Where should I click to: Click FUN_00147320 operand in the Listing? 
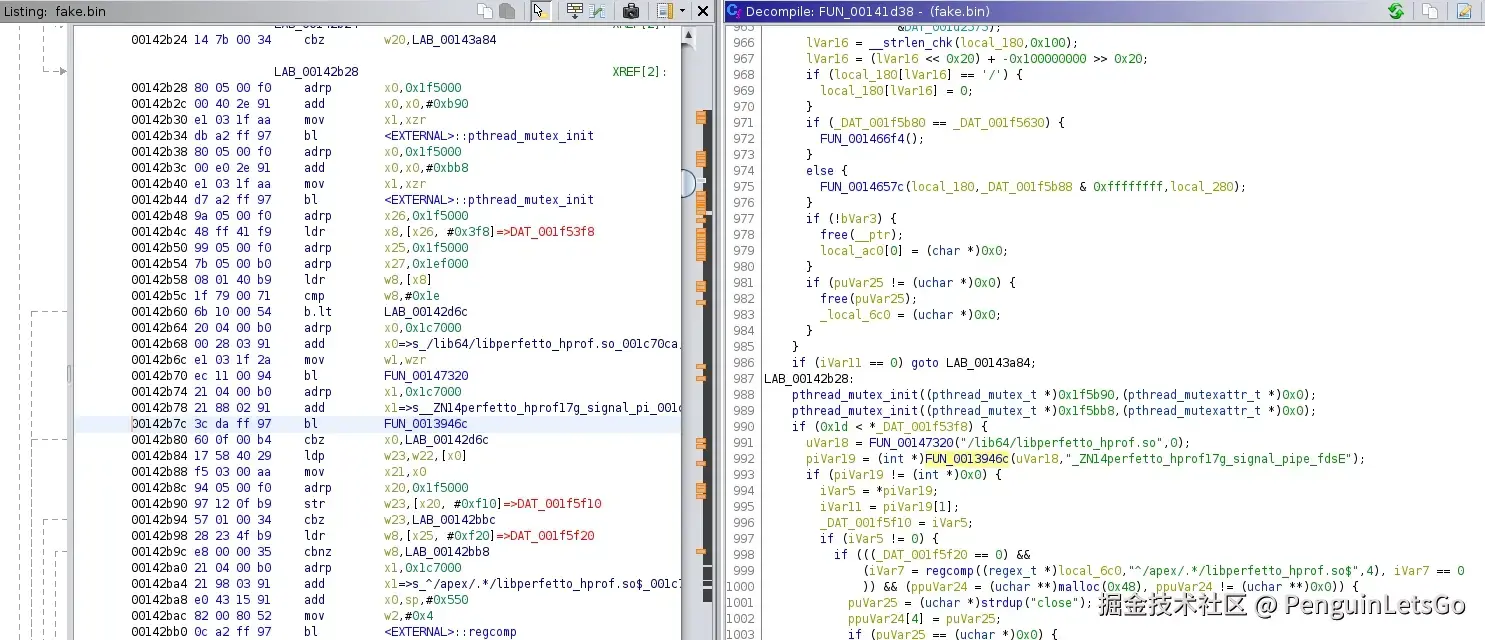(426, 376)
